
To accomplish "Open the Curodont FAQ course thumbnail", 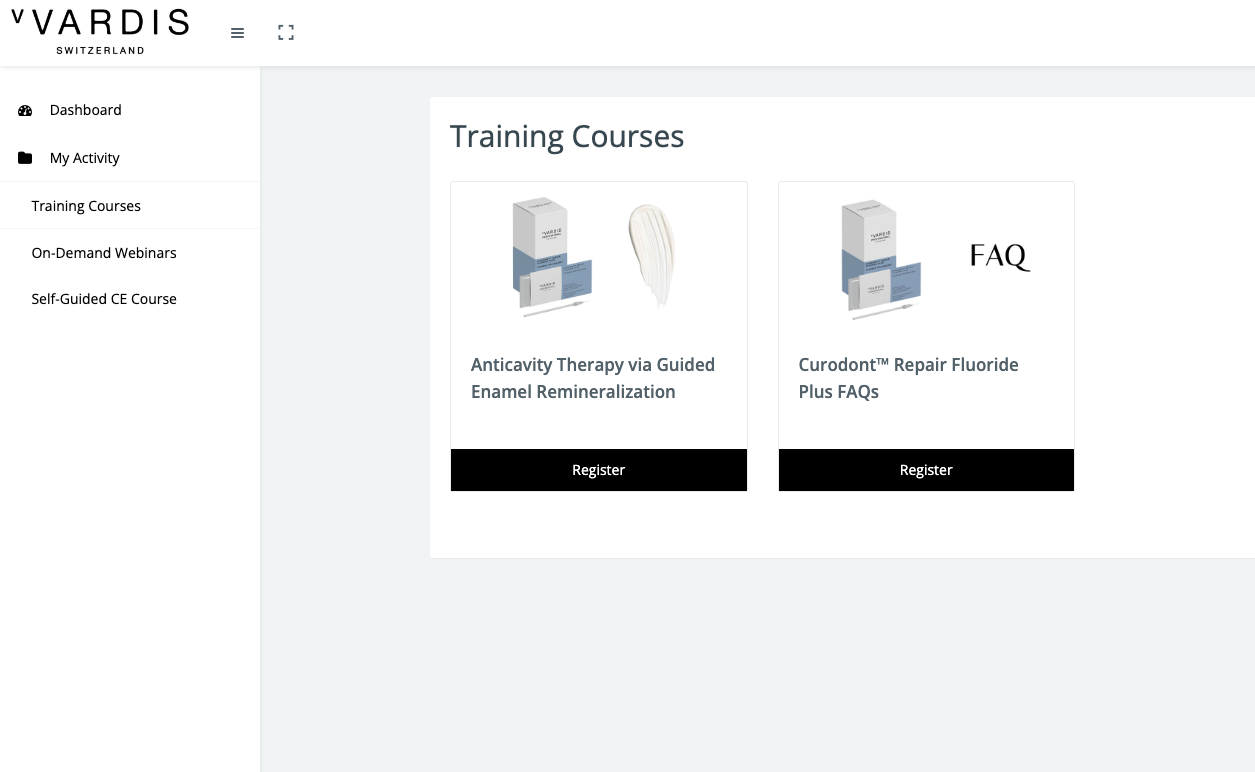I will pos(925,258).
